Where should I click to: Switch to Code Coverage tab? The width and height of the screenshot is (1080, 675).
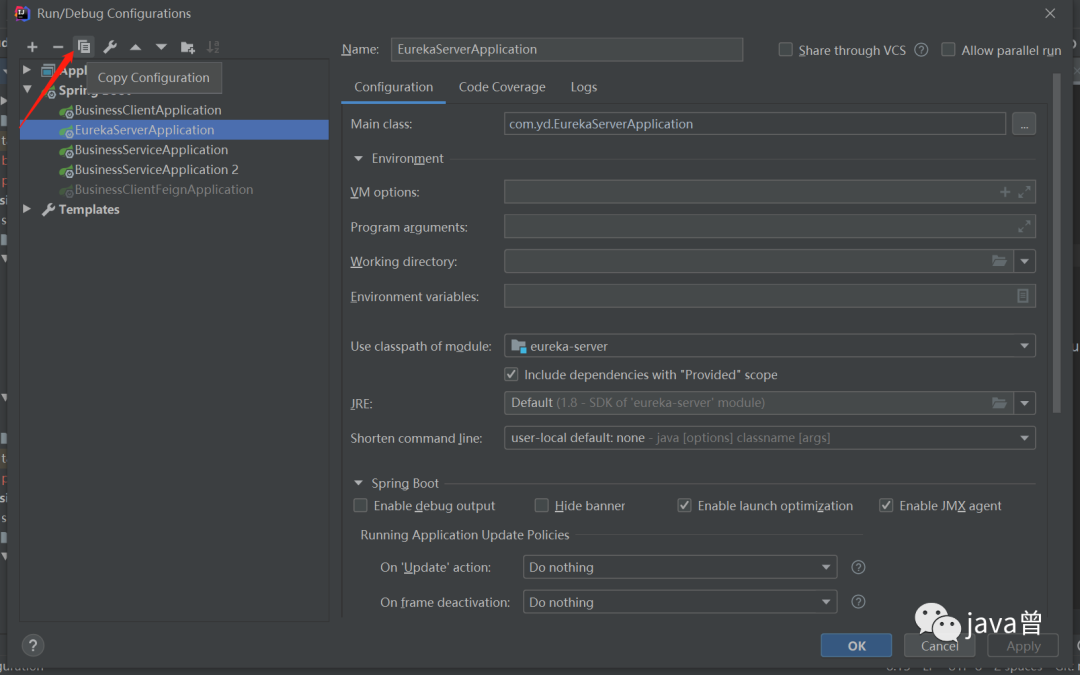[x=502, y=87]
